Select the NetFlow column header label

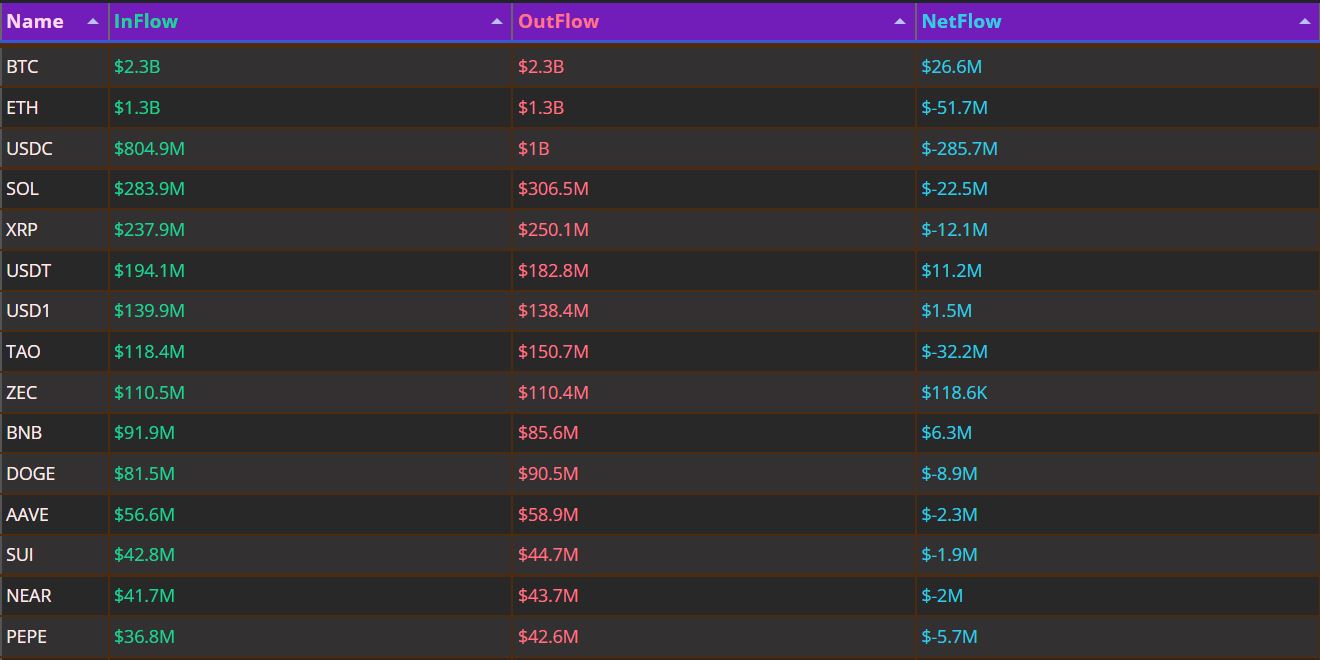(x=961, y=21)
